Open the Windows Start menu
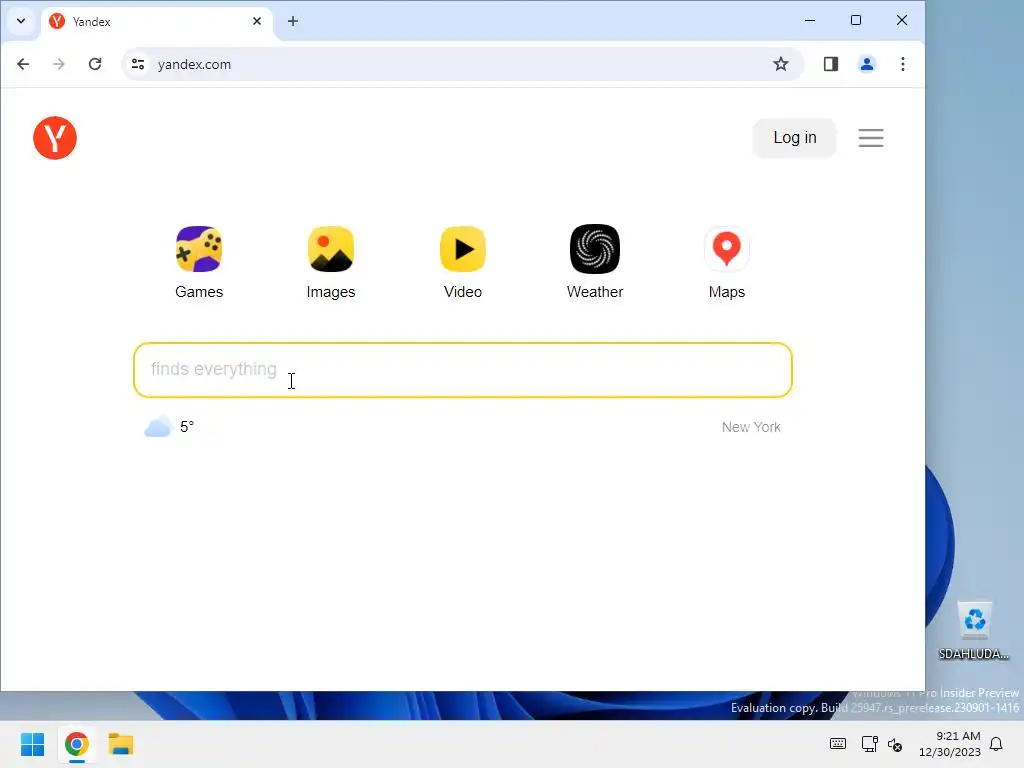 pos(33,744)
